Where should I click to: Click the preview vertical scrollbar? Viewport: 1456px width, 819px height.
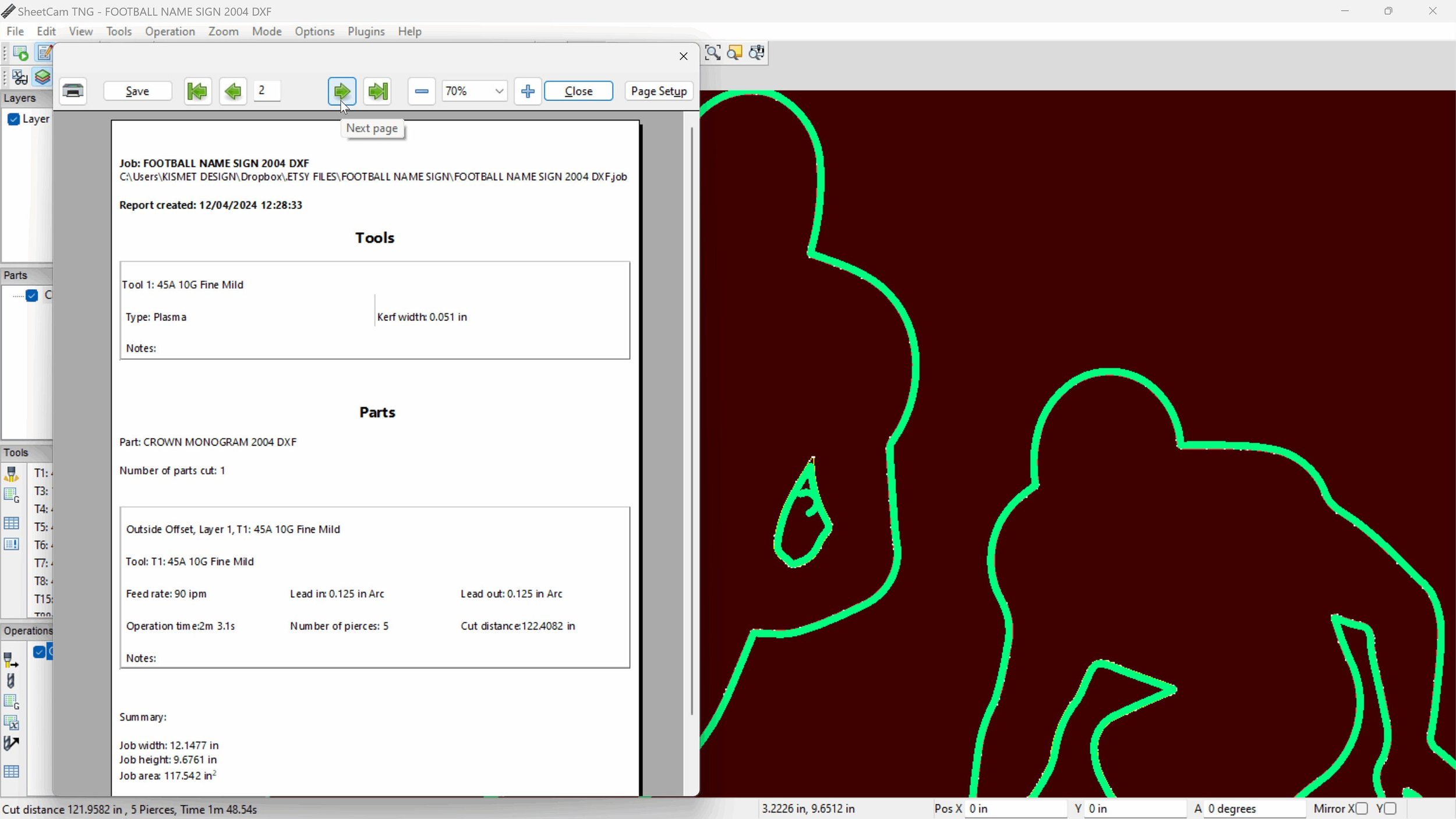coord(691,420)
